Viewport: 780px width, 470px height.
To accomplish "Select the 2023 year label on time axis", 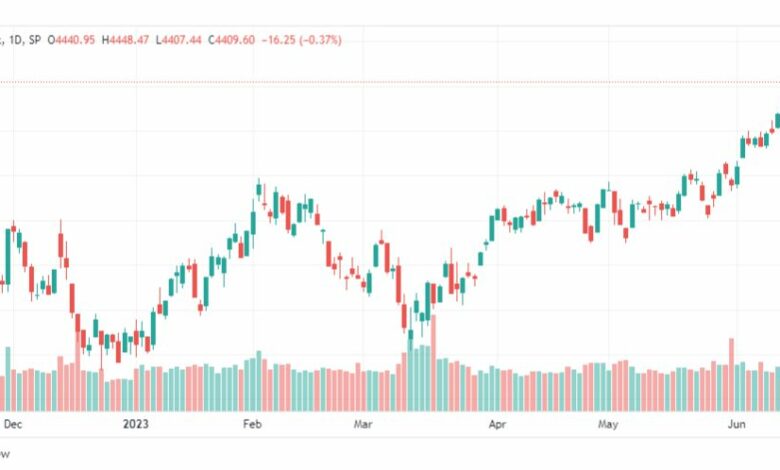I will tap(135, 423).
